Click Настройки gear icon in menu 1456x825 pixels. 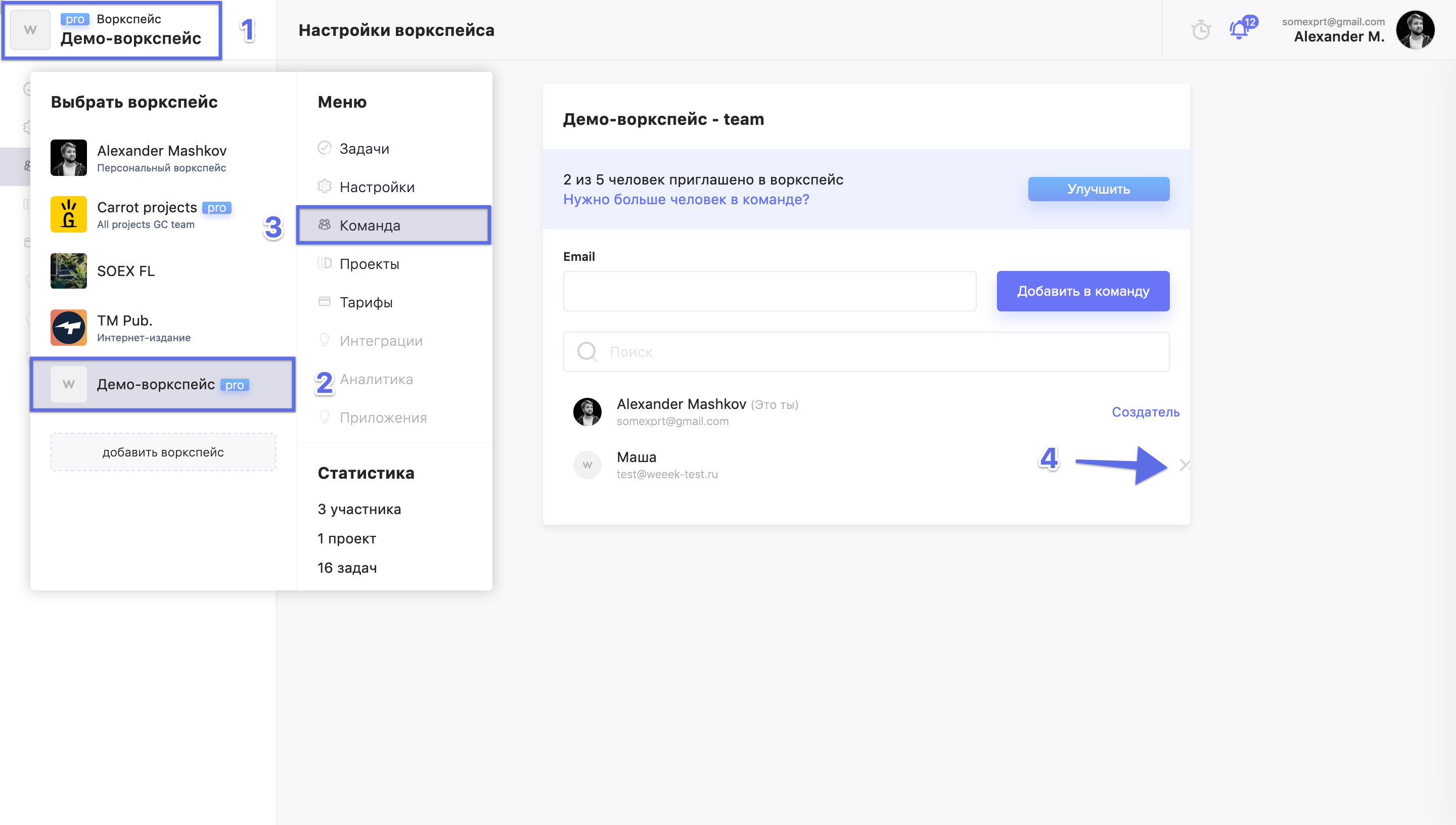[x=324, y=187]
